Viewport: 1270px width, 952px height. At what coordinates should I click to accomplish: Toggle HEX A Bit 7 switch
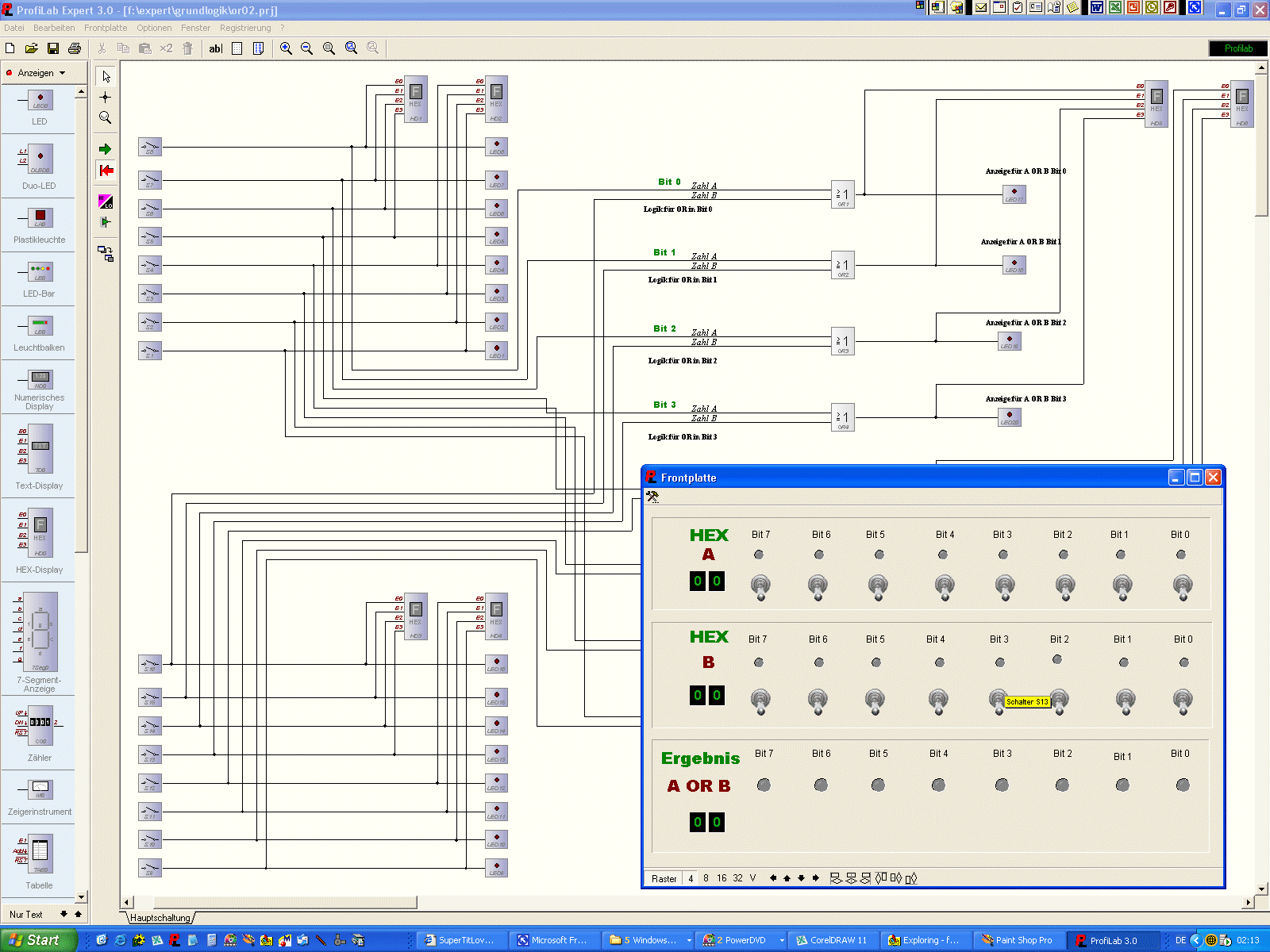760,588
